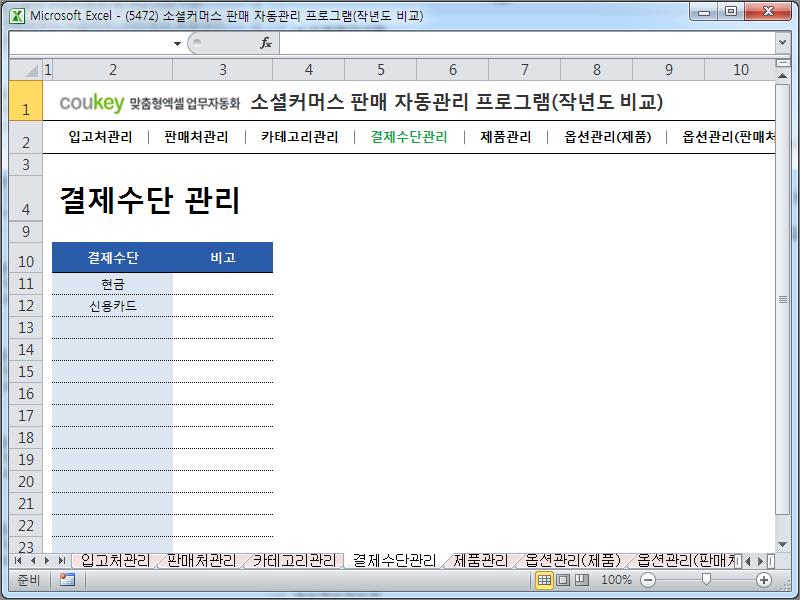Switch to the 카테고리관리 sheet tab
This screenshot has width=800, height=600.
[294, 560]
